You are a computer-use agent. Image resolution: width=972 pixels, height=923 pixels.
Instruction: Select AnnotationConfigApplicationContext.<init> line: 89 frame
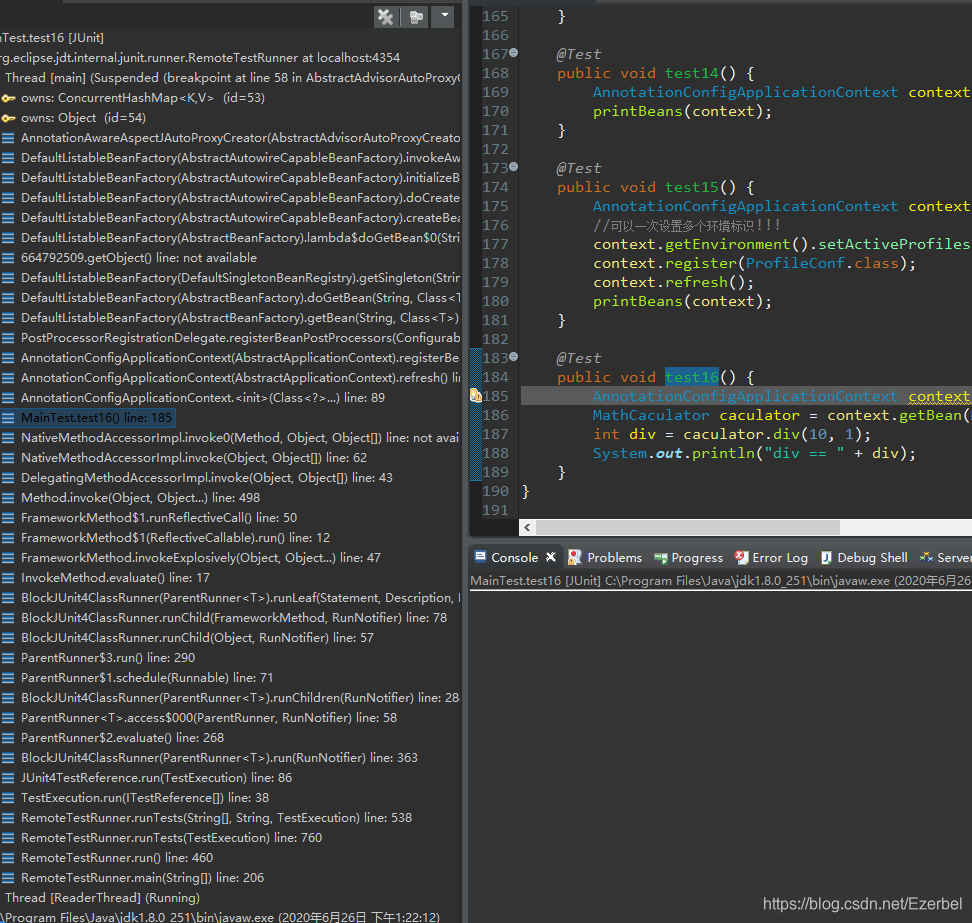tap(203, 398)
